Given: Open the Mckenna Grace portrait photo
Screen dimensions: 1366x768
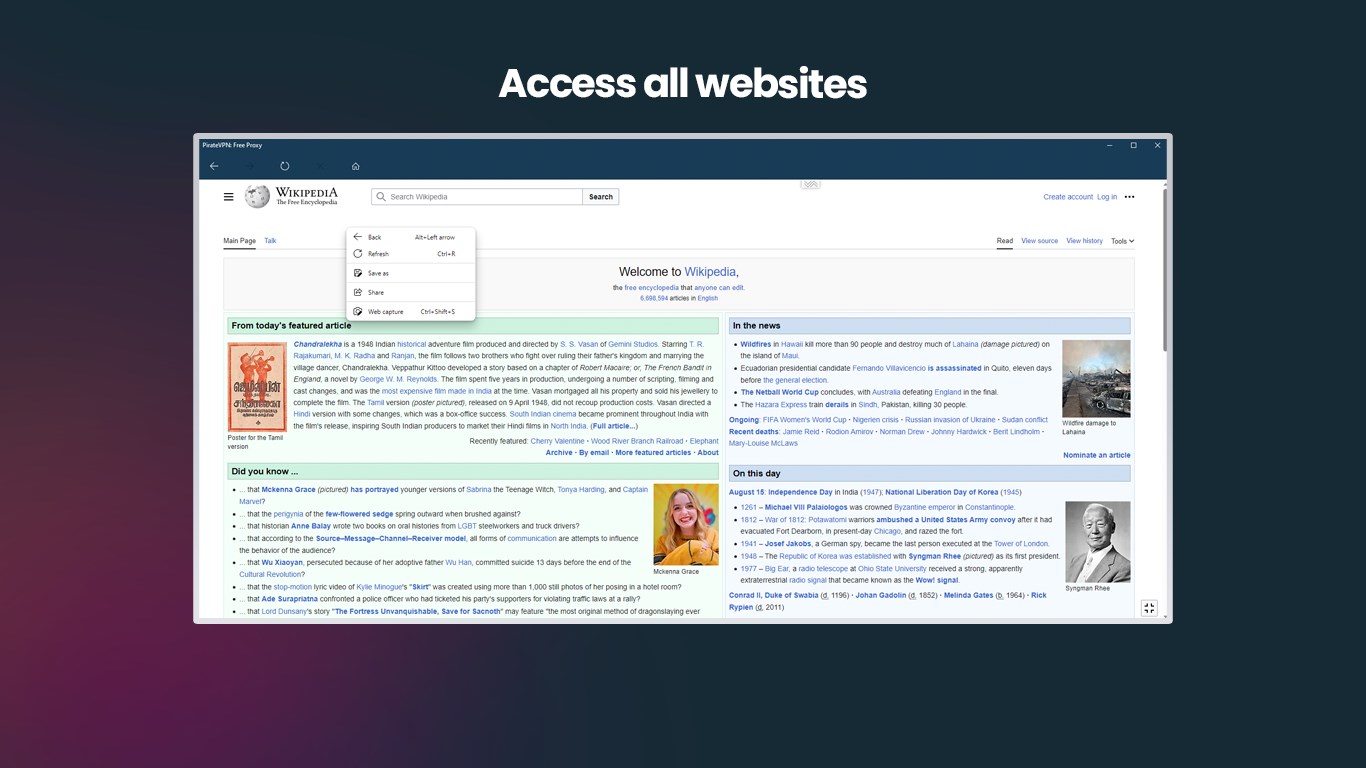Looking at the screenshot, I should [x=686, y=524].
